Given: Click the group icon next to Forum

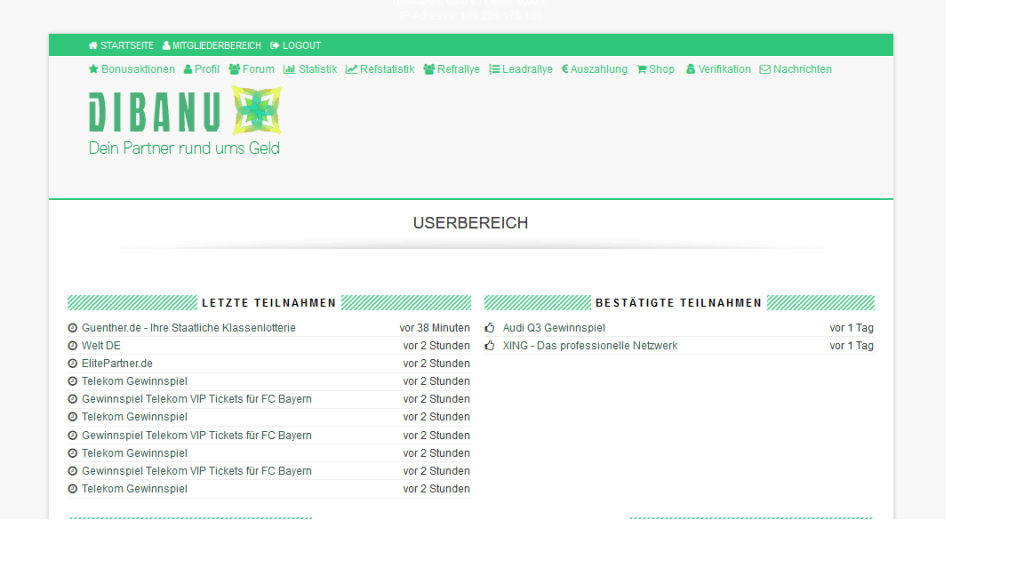Looking at the screenshot, I should click(234, 69).
